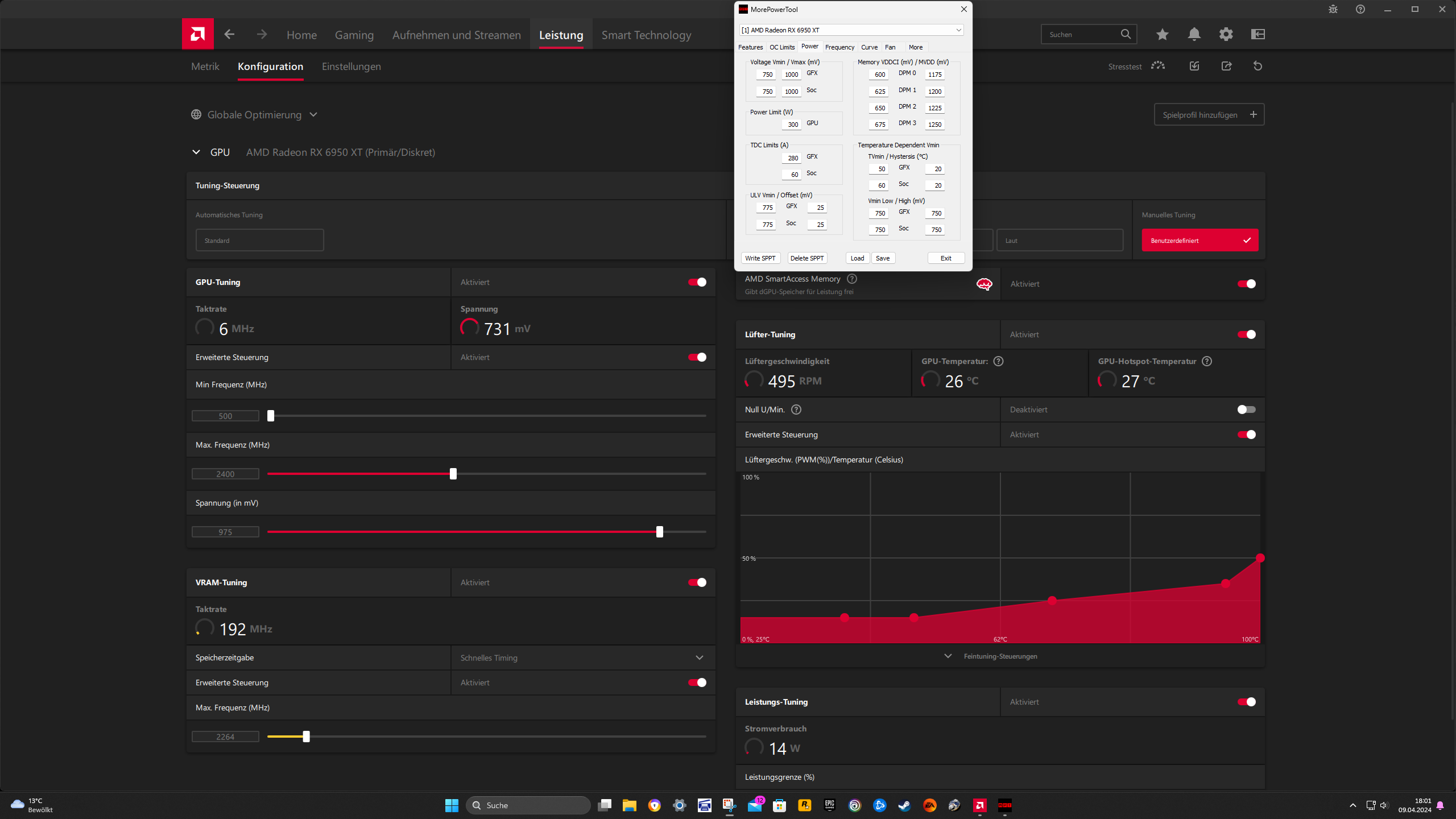Open the Globale Optimierung dropdown
Image resolution: width=1456 pixels, height=819 pixels.
(x=254, y=115)
